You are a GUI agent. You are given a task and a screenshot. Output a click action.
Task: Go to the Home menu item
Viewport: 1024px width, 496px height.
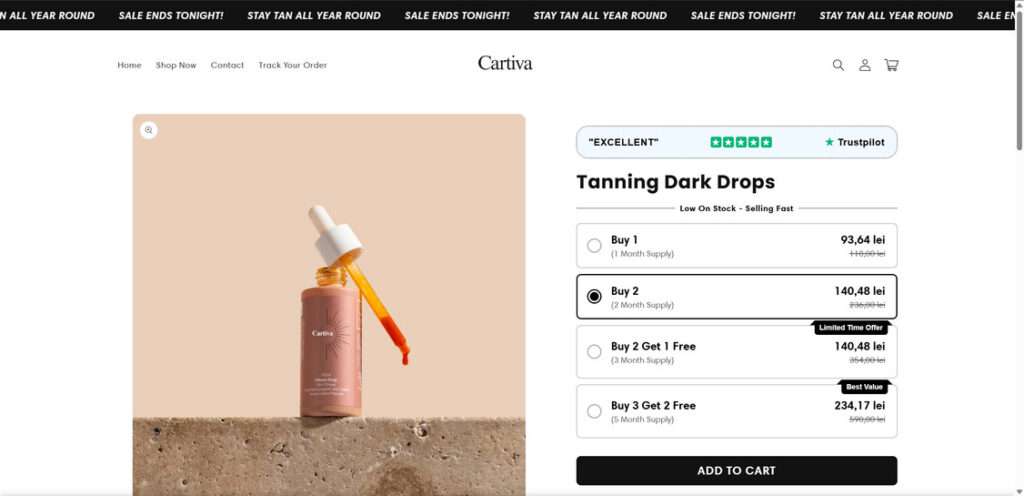129,65
